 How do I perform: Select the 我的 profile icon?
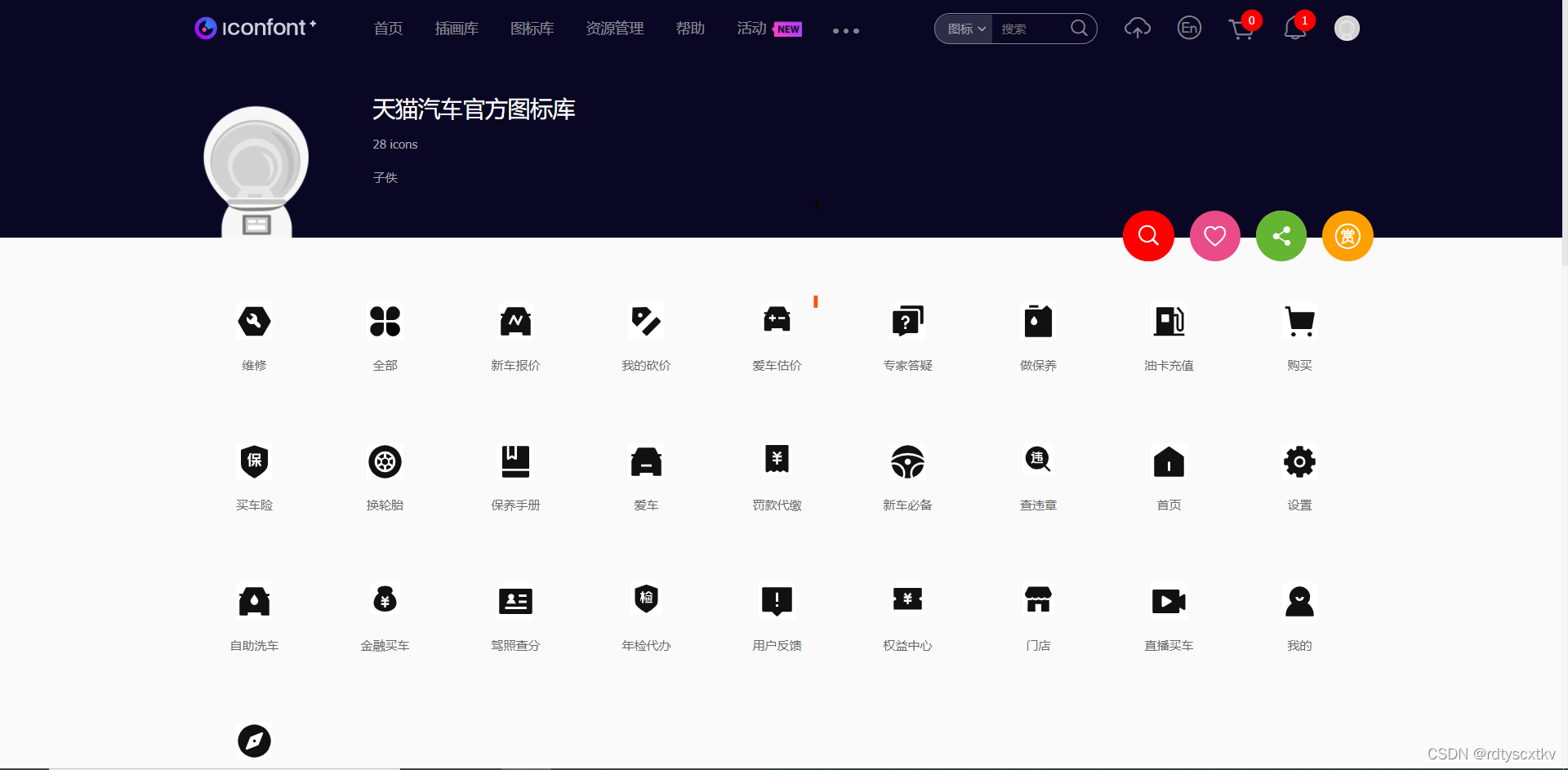point(1299,601)
